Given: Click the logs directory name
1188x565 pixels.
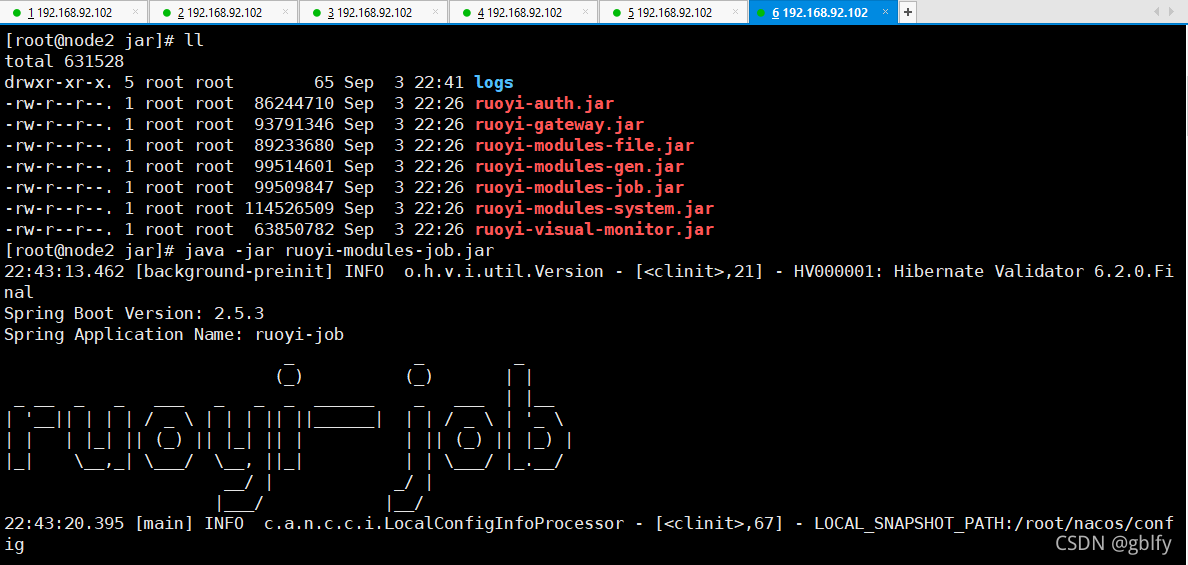Looking at the screenshot, I should pyautogui.click(x=494, y=83).
